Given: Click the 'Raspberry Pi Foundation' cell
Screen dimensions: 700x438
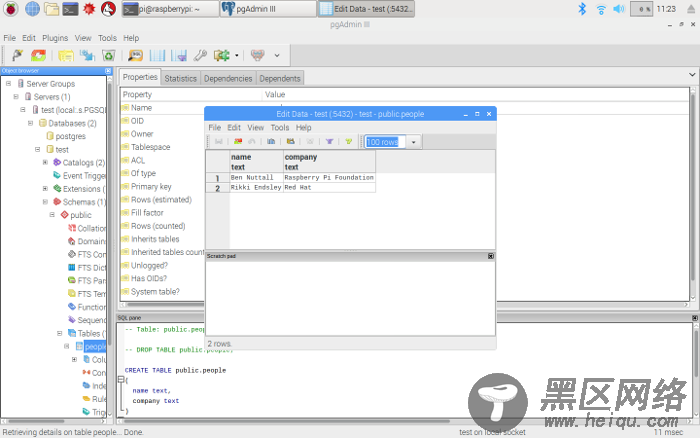Looking at the screenshot, I should click(x=329, y=178).
